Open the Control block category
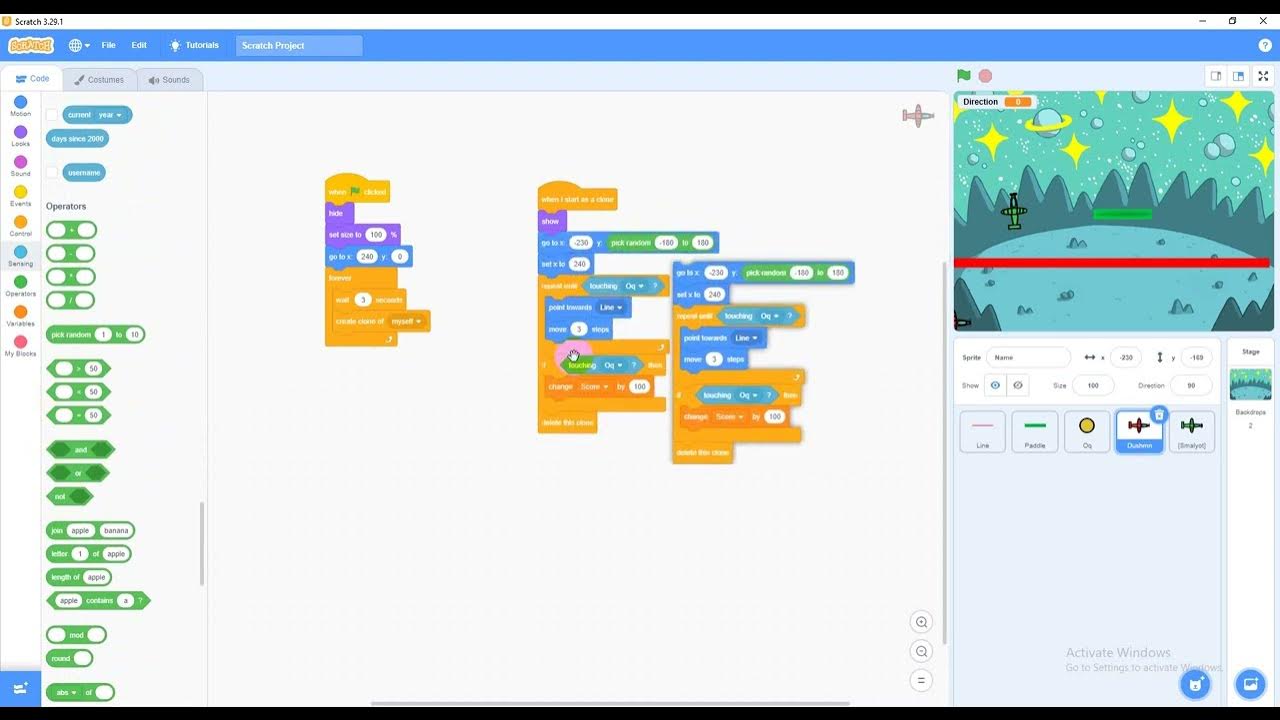Screen dimensions: 1280x720 20,226
